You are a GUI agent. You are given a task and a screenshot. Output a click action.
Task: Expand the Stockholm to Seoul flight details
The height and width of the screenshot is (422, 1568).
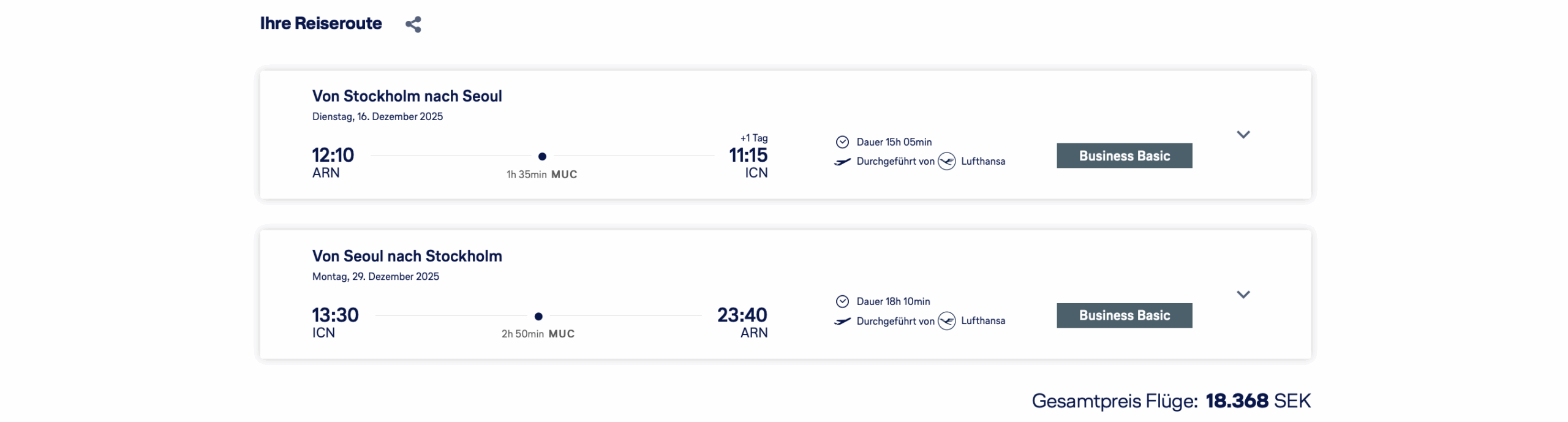(x=1243, y=135)
